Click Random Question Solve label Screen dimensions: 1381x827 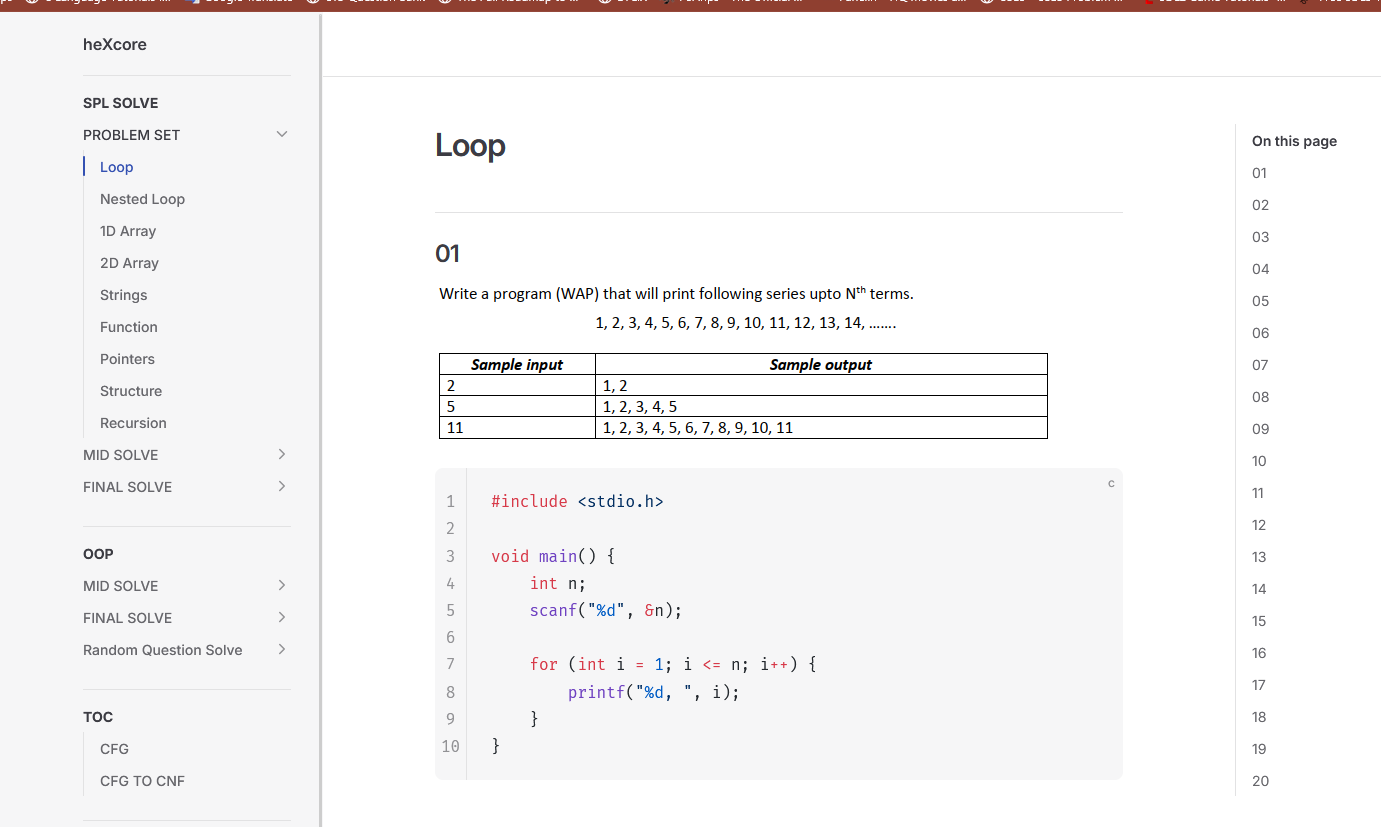pos(163,650)
